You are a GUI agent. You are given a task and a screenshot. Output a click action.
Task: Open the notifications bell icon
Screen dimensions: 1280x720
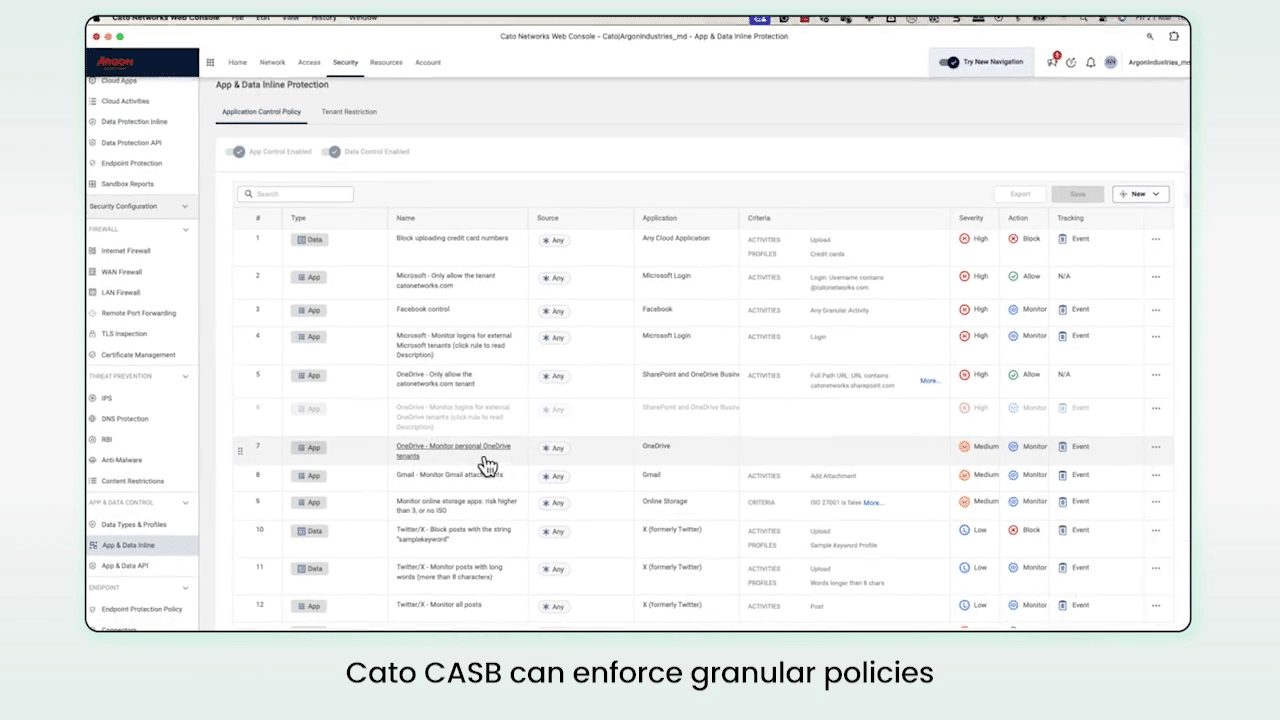click(x=1091, y=62)
